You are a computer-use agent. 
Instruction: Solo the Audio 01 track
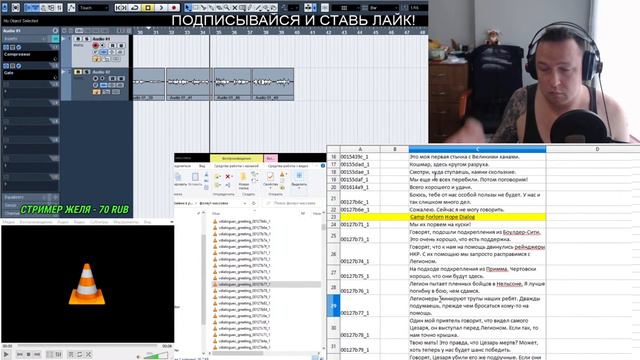click(x=87, y=39)
